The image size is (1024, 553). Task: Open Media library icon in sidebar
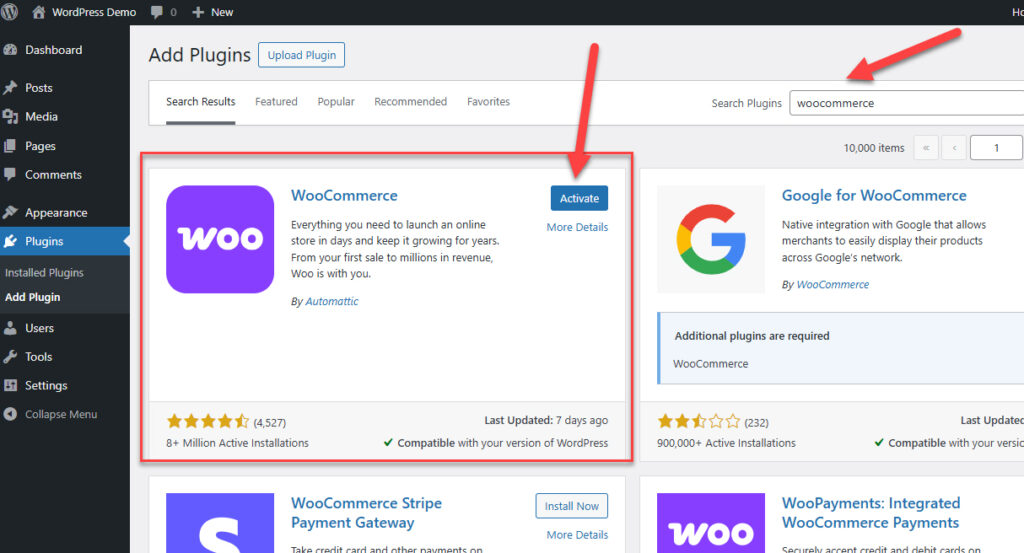coord(10,116)
